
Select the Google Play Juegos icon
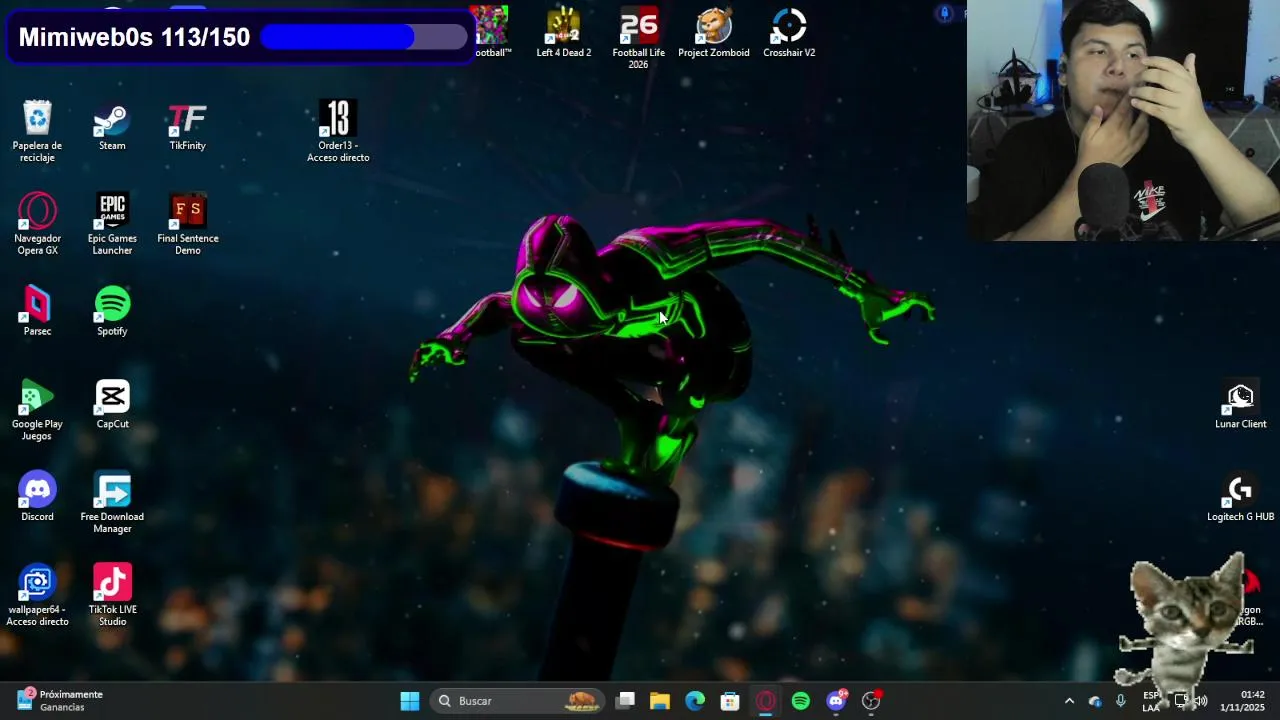click(x=37, y=409)
